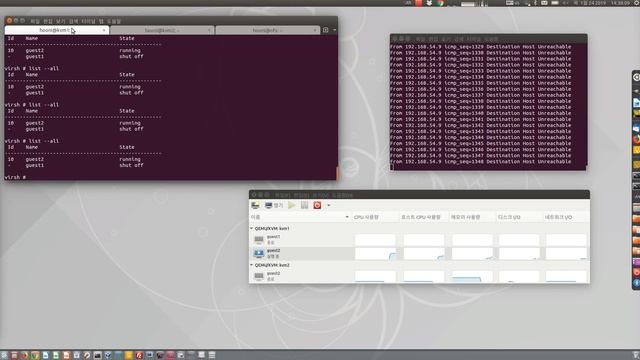Click the kvm2 guest memory usage graph
This screenshot has width=640, height=360.
coord(472,276)
